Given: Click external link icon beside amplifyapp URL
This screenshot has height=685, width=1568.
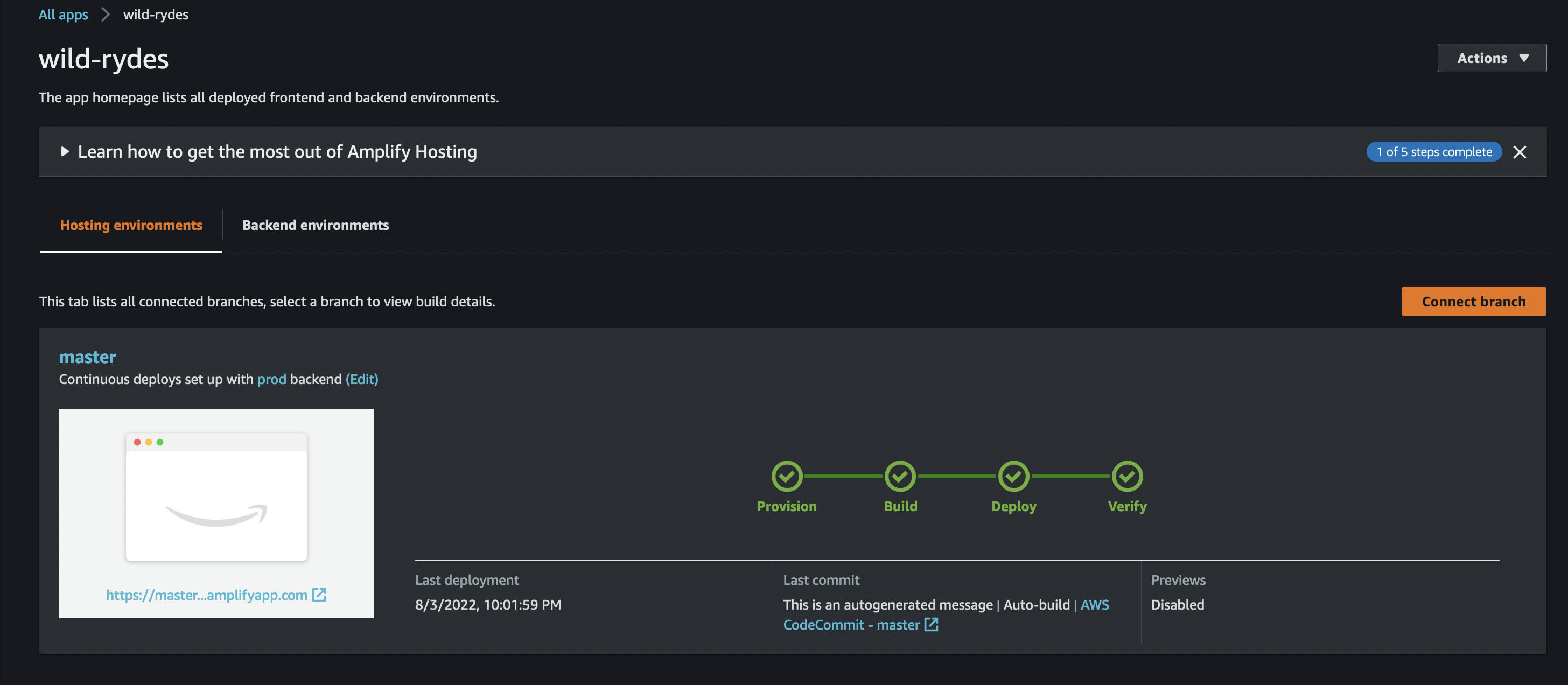Looking at the screenshot, I should coord(319,595).
